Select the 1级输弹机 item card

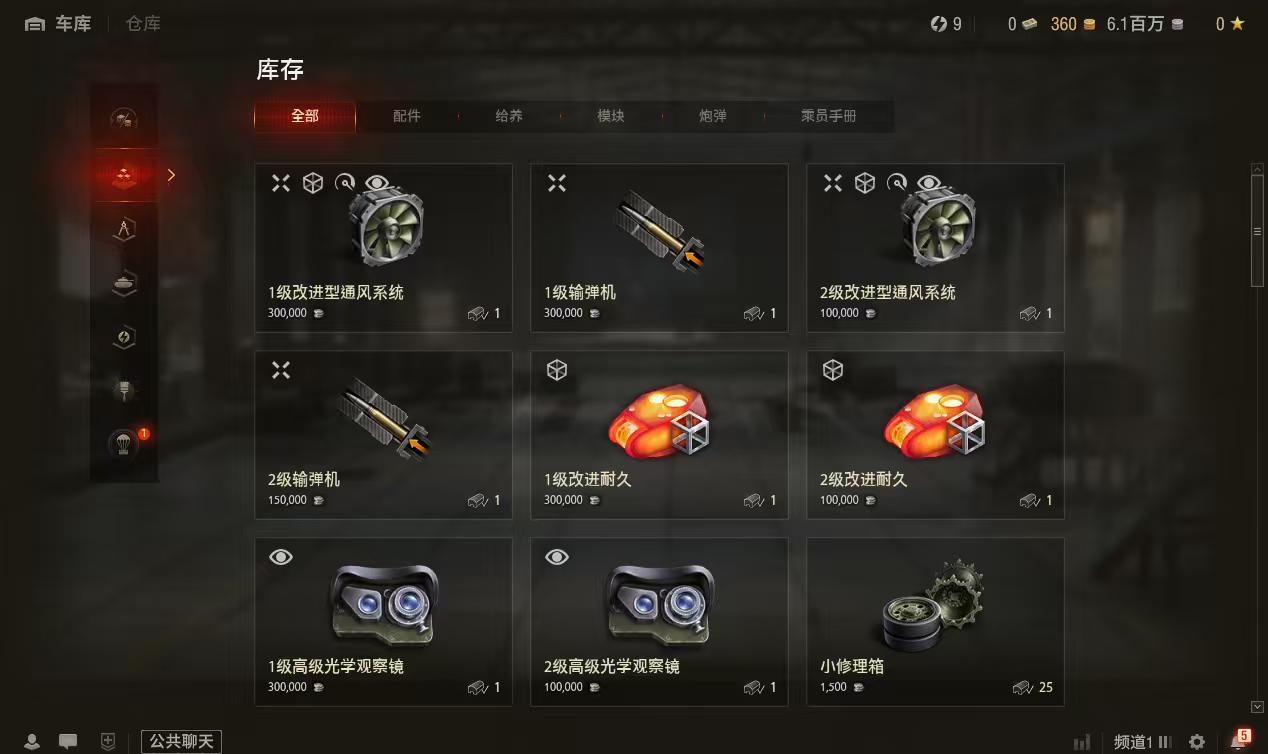click(659, 248)
